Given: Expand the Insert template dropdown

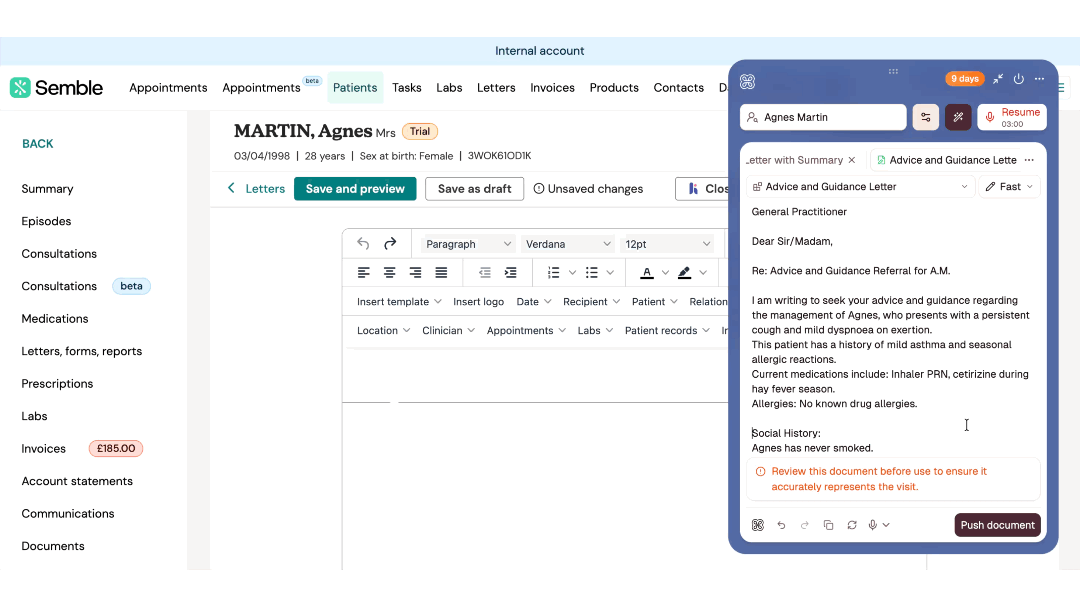Looking at the screenshot, I should (x=399, y=302).
